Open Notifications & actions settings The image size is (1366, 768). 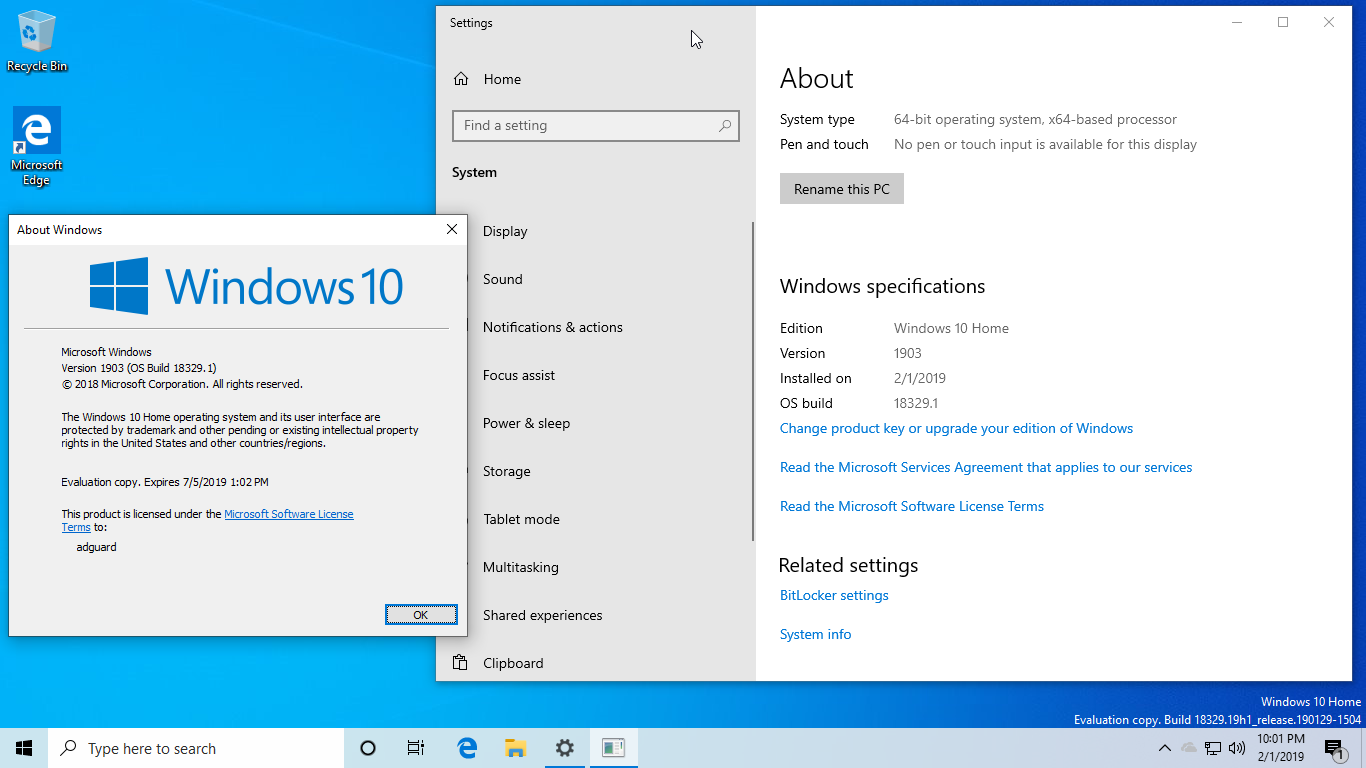click(x=553, y=327)
